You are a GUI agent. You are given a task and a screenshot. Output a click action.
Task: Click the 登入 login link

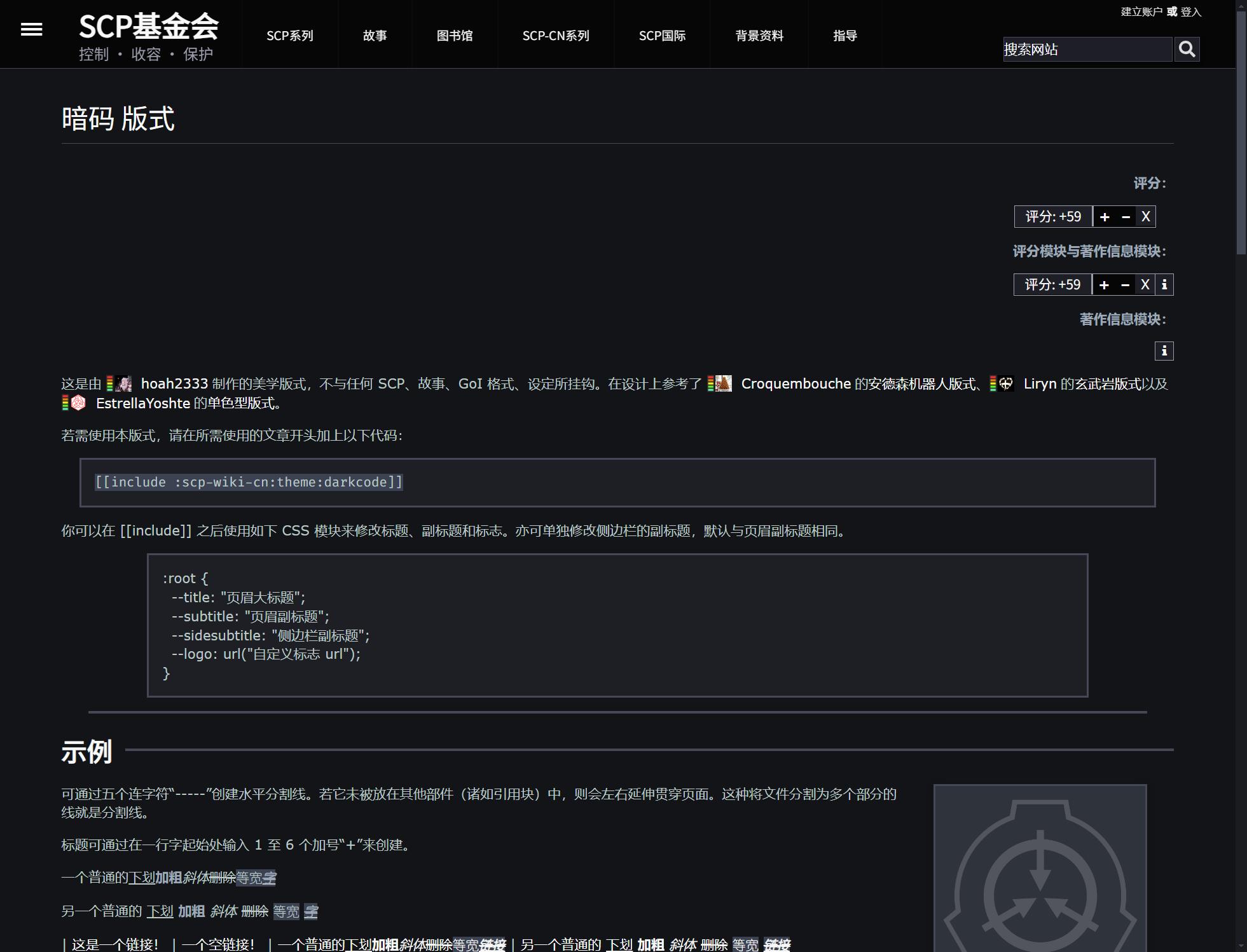(x=1191, y=12)
